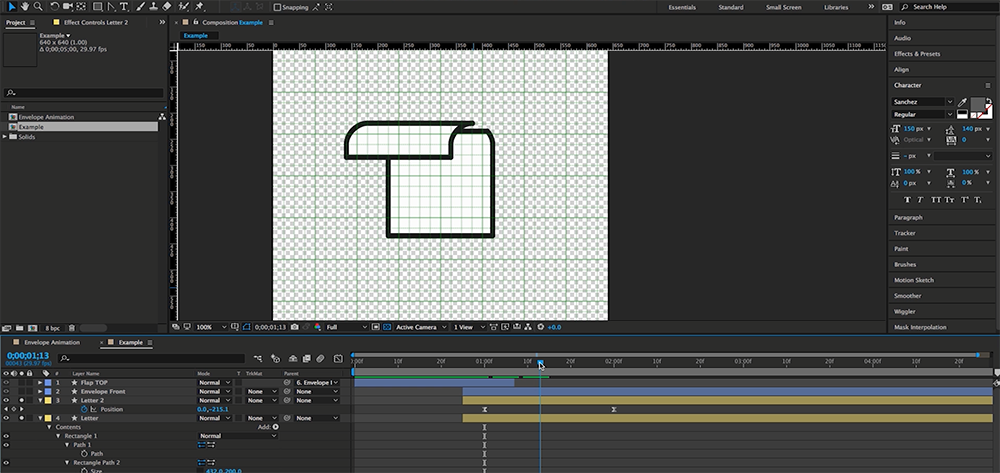The image size is (1000, 473).
Task: Hide the Flap TOP layer
Action: point(6,382)
